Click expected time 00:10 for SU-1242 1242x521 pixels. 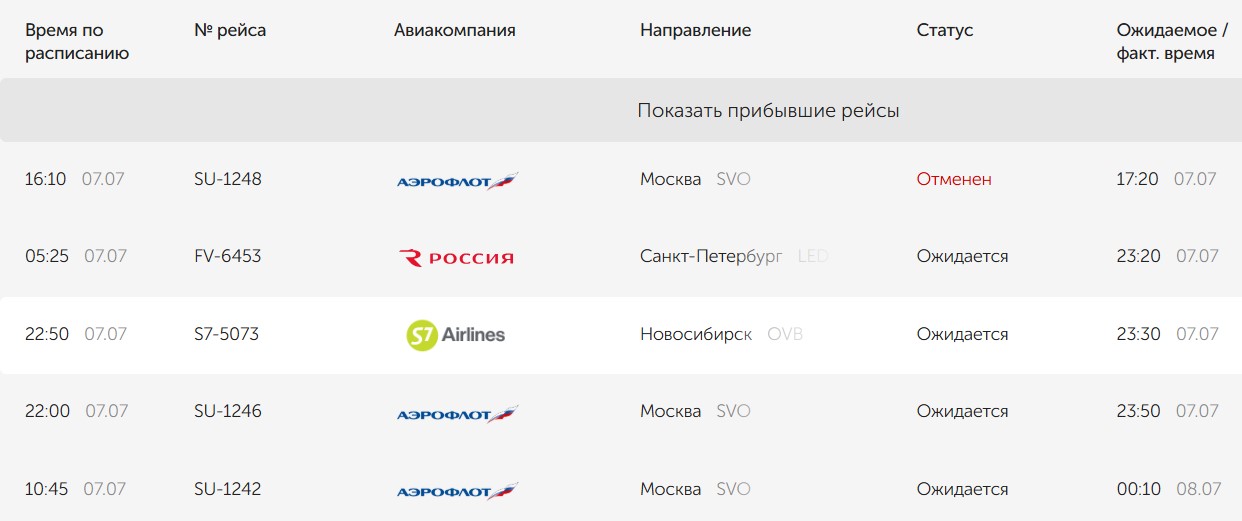pos(1138,489)
